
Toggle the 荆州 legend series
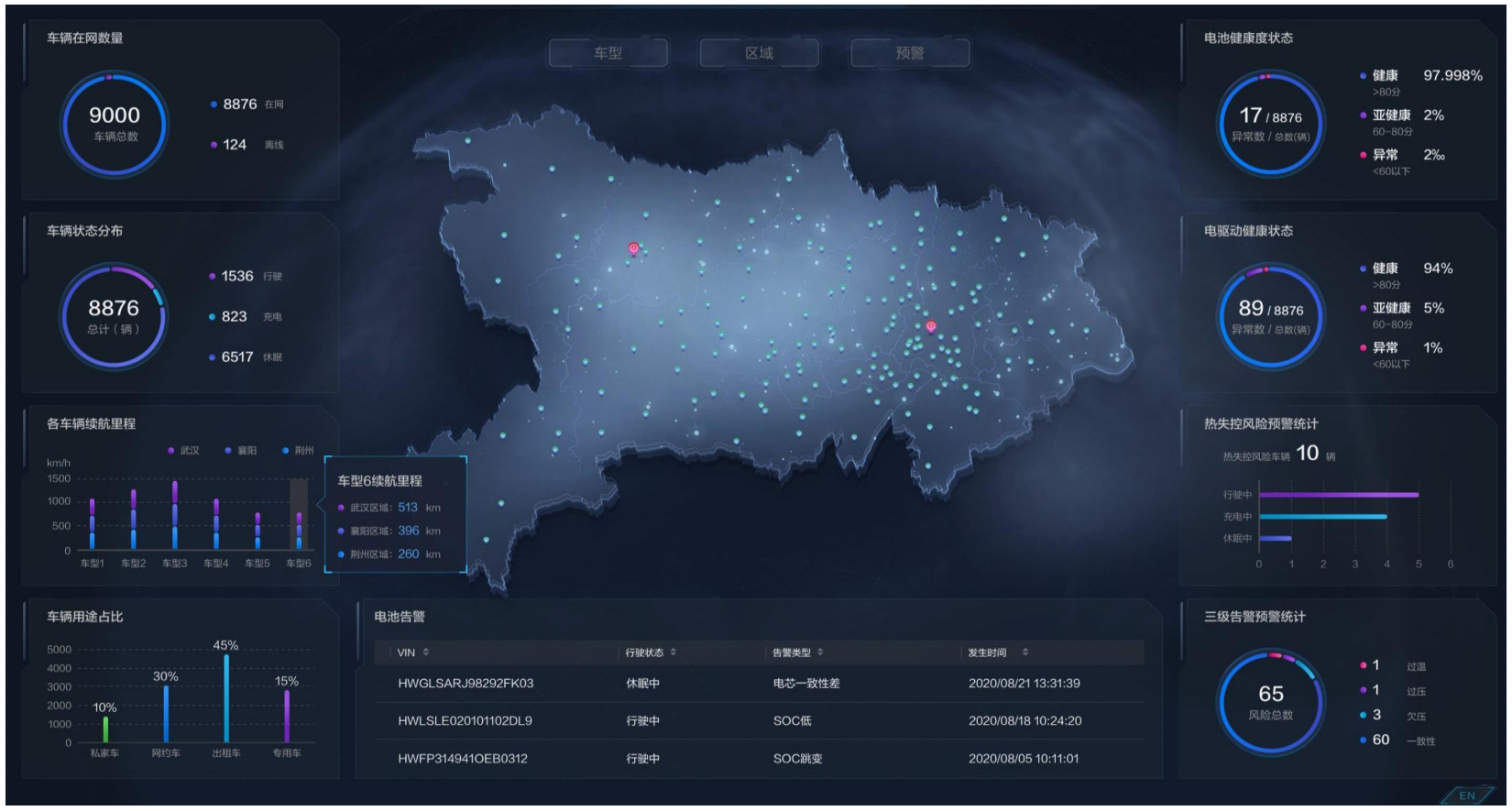[x=298, y=451]
